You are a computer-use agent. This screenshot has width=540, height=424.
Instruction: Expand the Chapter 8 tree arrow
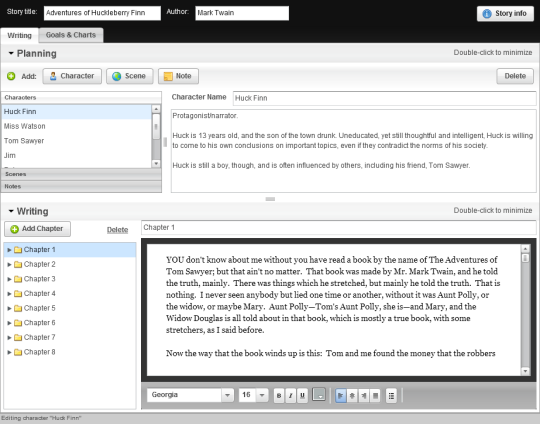click(9, 352)
